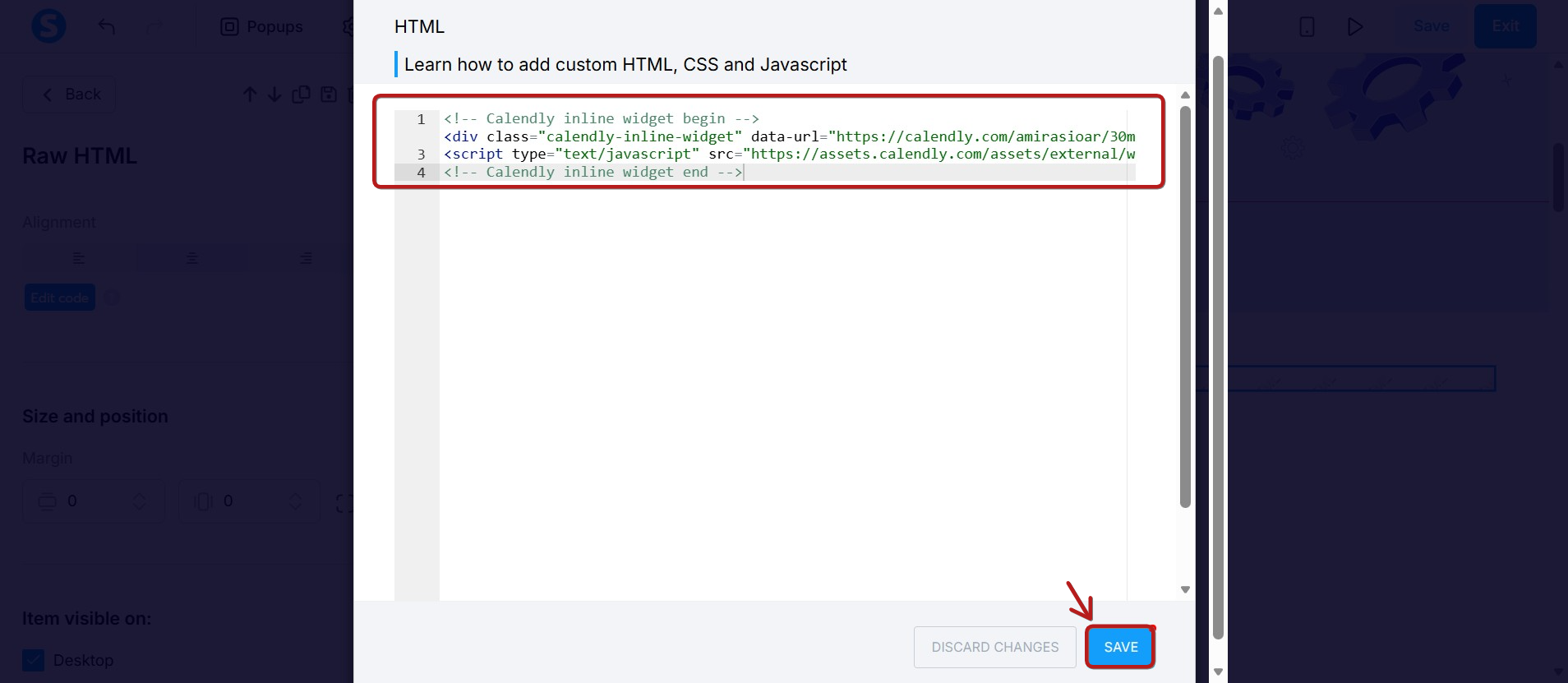
Task: Click the stepper arrows on second margin field
Action: point(295,501)
